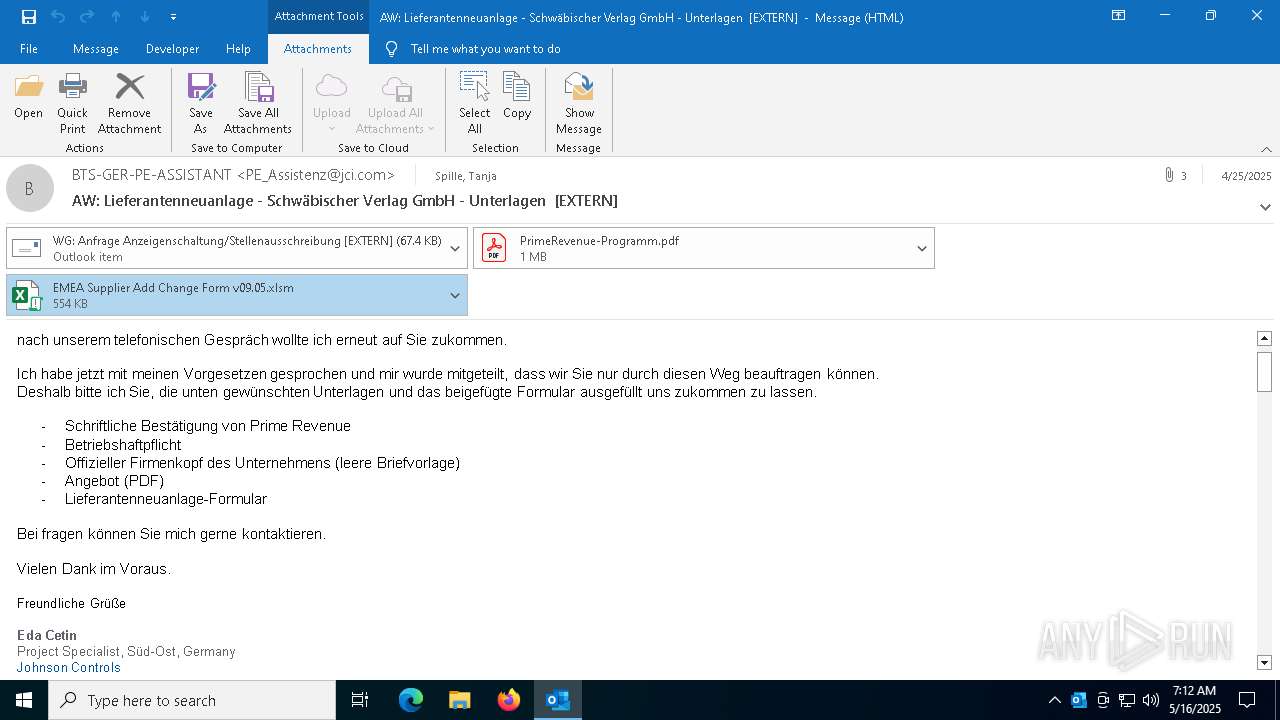Click the vertical scrollbar thumb
Image resolution: width=1280 pixels, height=720 pixels.
(1264, 371)
